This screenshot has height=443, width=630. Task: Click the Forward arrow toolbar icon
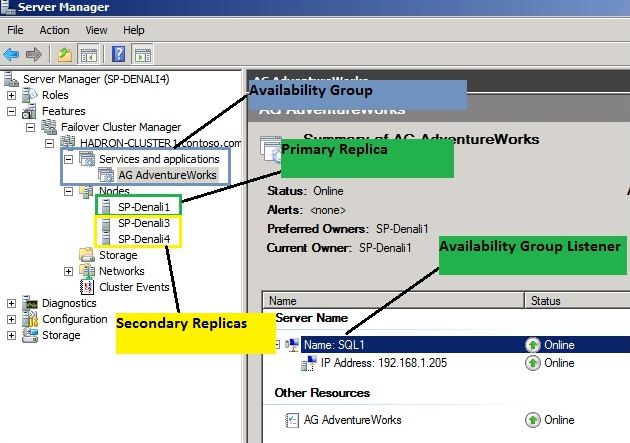pyautogui.click(x=34, y=54)
